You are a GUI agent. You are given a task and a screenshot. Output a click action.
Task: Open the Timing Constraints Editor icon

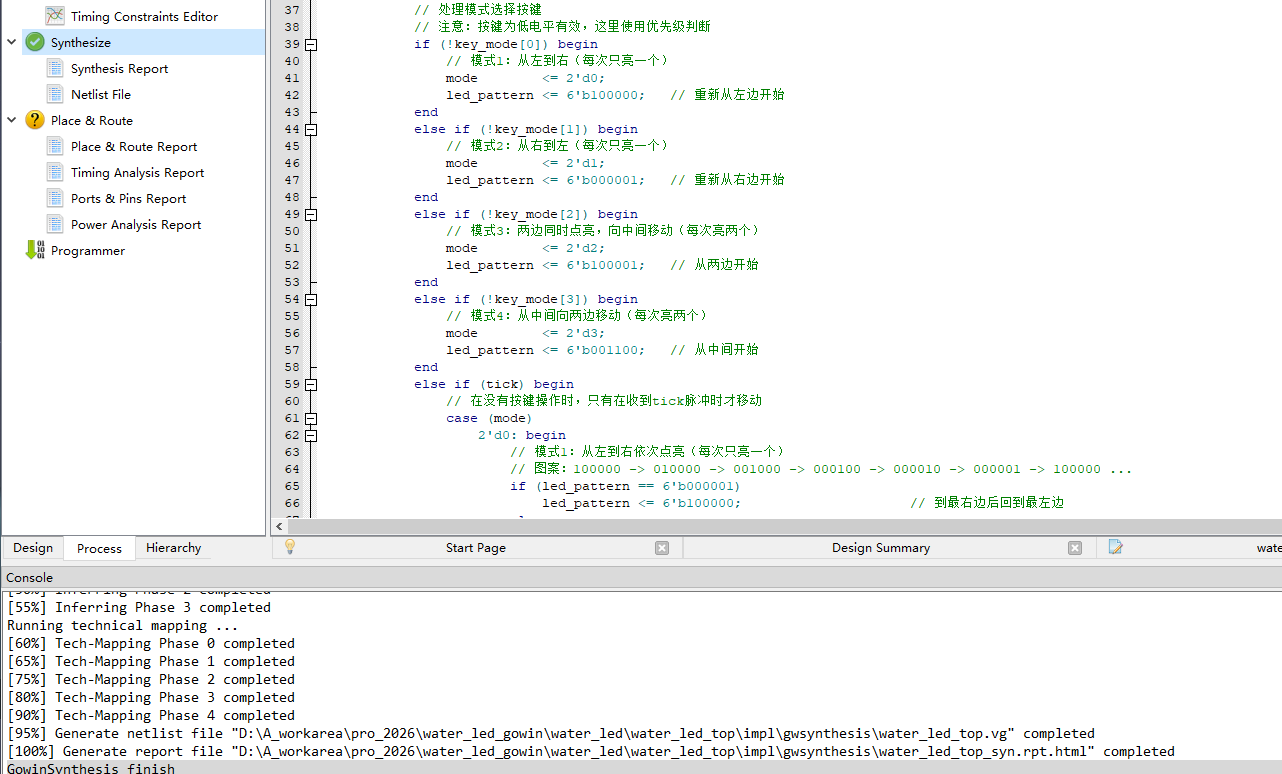[55, 16]
